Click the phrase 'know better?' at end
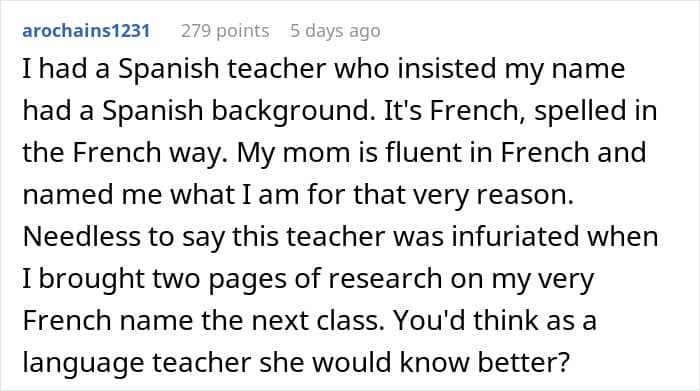 click(484, 362)
